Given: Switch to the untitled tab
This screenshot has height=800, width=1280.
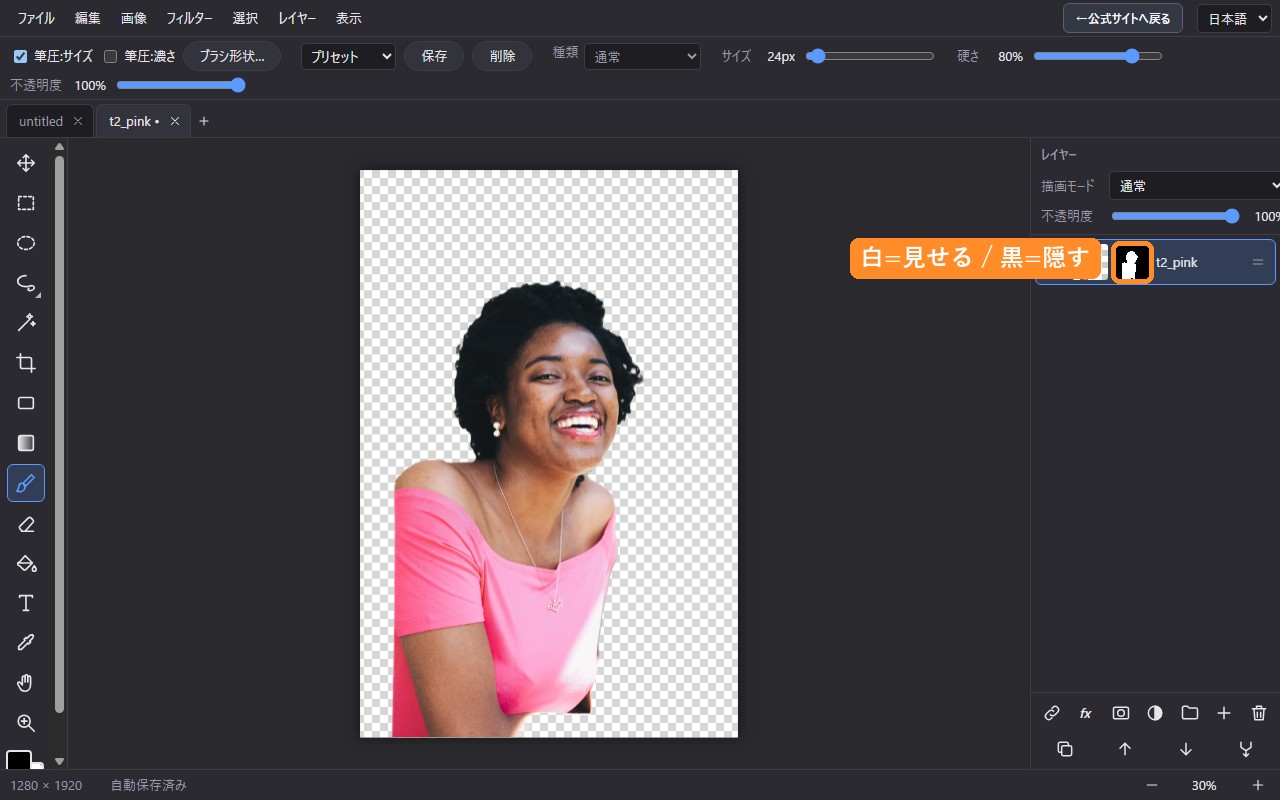Looking at the screenshot, I should tap(41, 121).
